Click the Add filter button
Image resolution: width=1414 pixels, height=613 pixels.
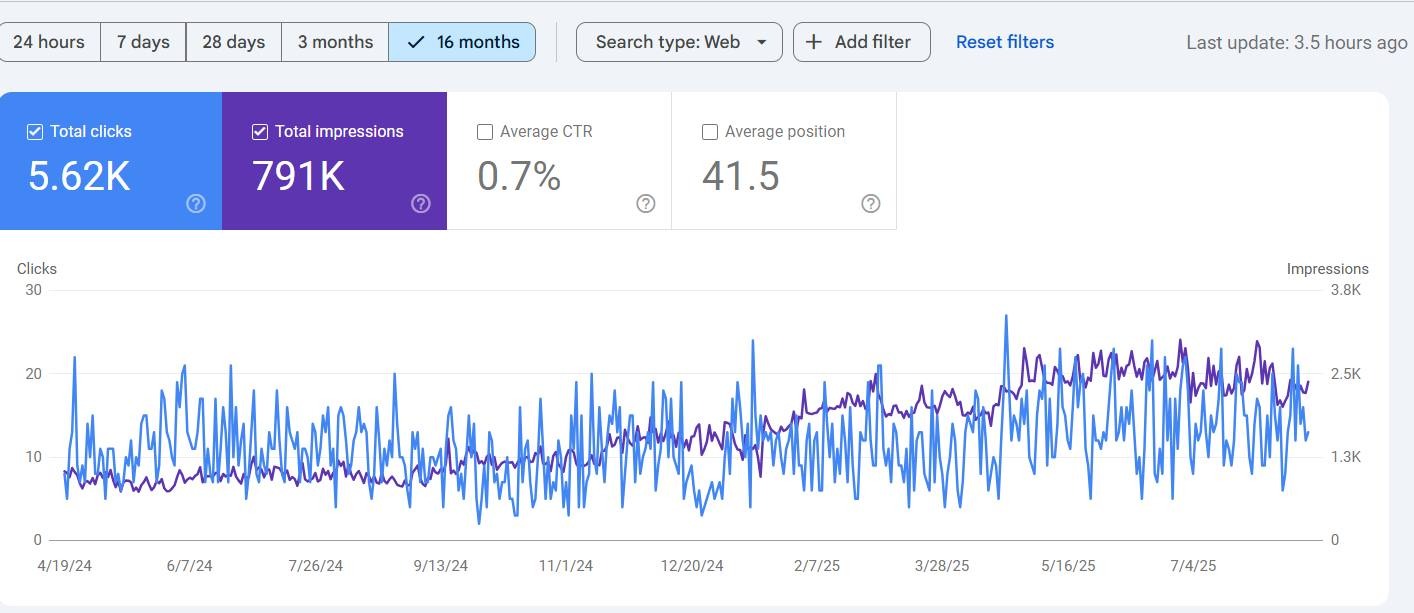click(861, 42)
